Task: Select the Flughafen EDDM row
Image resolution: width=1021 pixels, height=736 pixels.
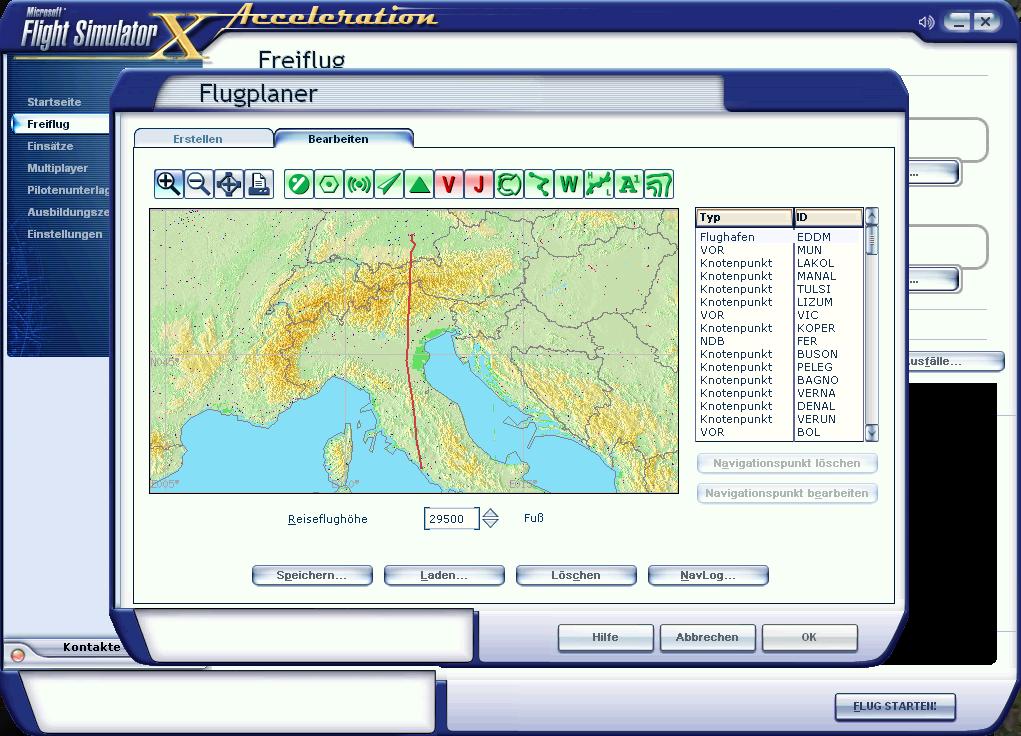Action: click(x=779, y=237)
